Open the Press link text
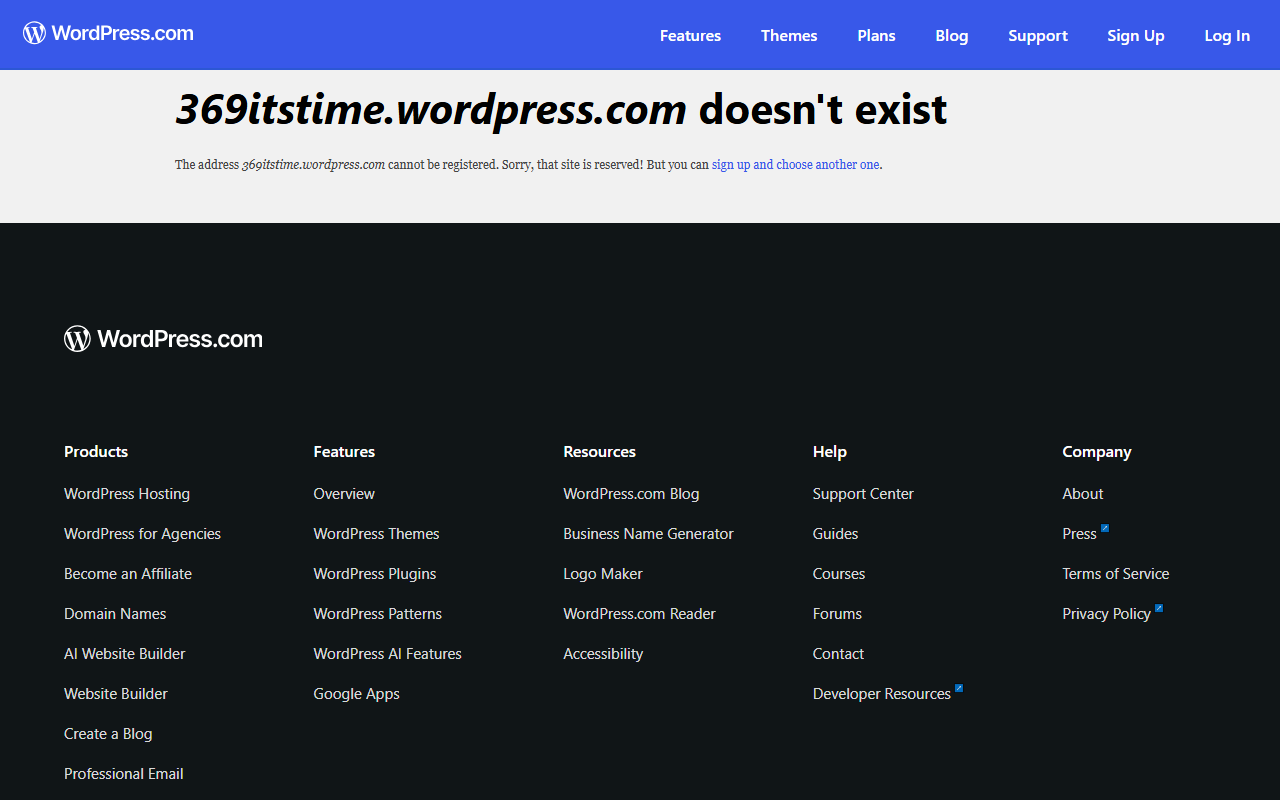 pos(1079,534)
